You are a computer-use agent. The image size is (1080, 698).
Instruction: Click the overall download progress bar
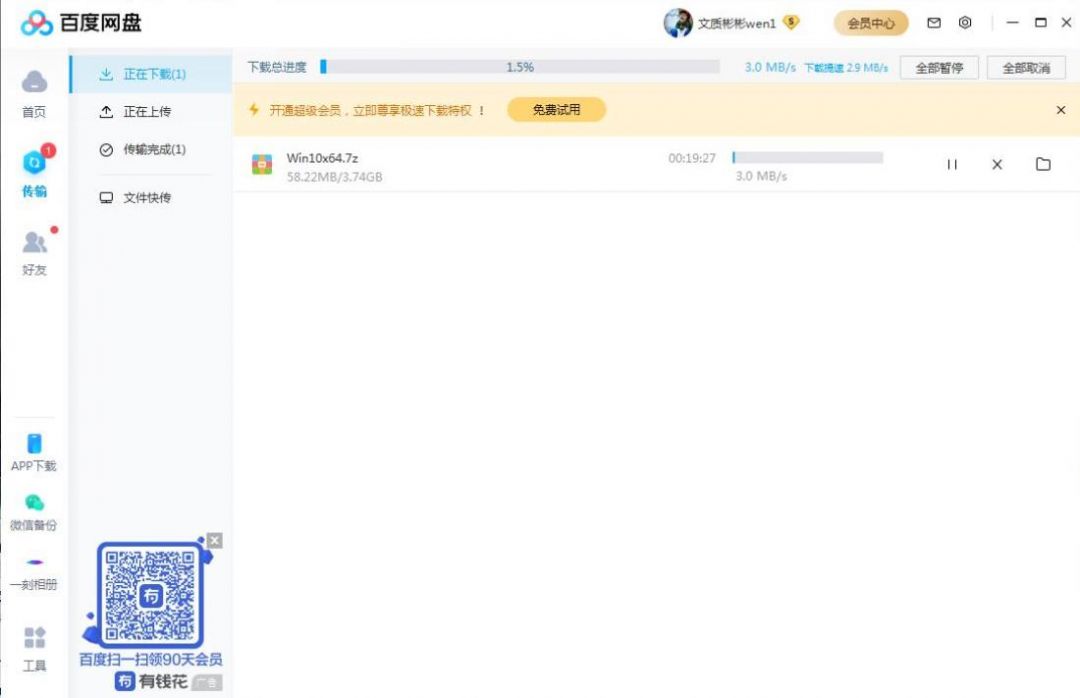(520, 67)
